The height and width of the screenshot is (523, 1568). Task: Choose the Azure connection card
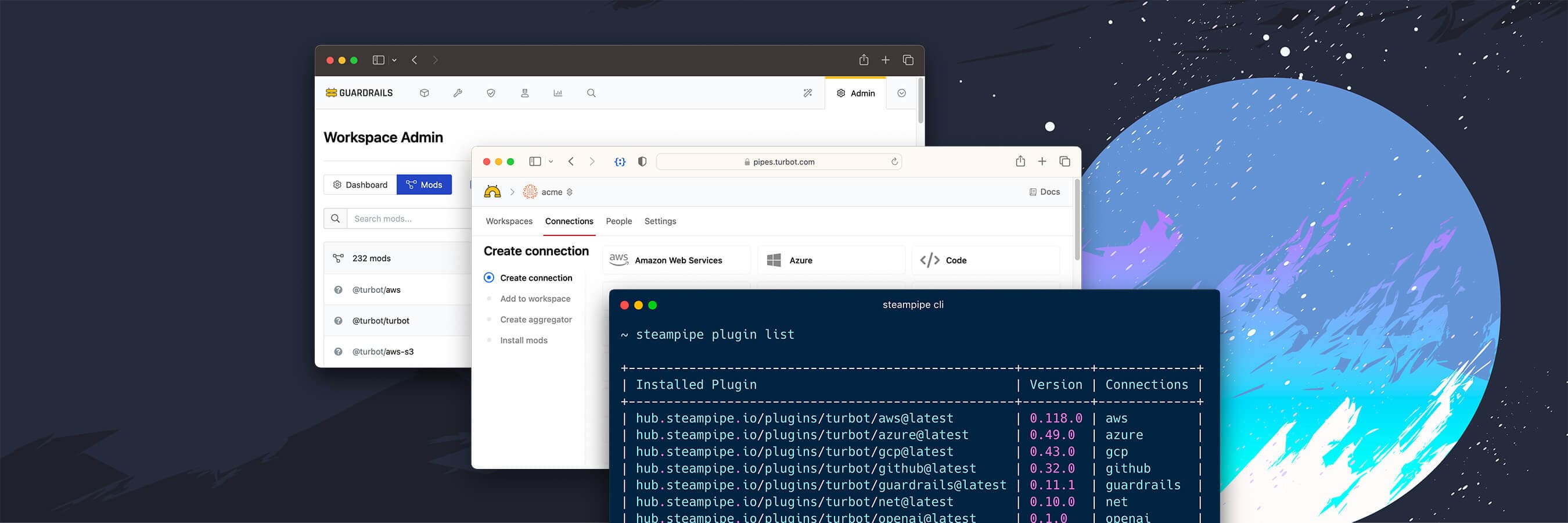coord(831,260)
